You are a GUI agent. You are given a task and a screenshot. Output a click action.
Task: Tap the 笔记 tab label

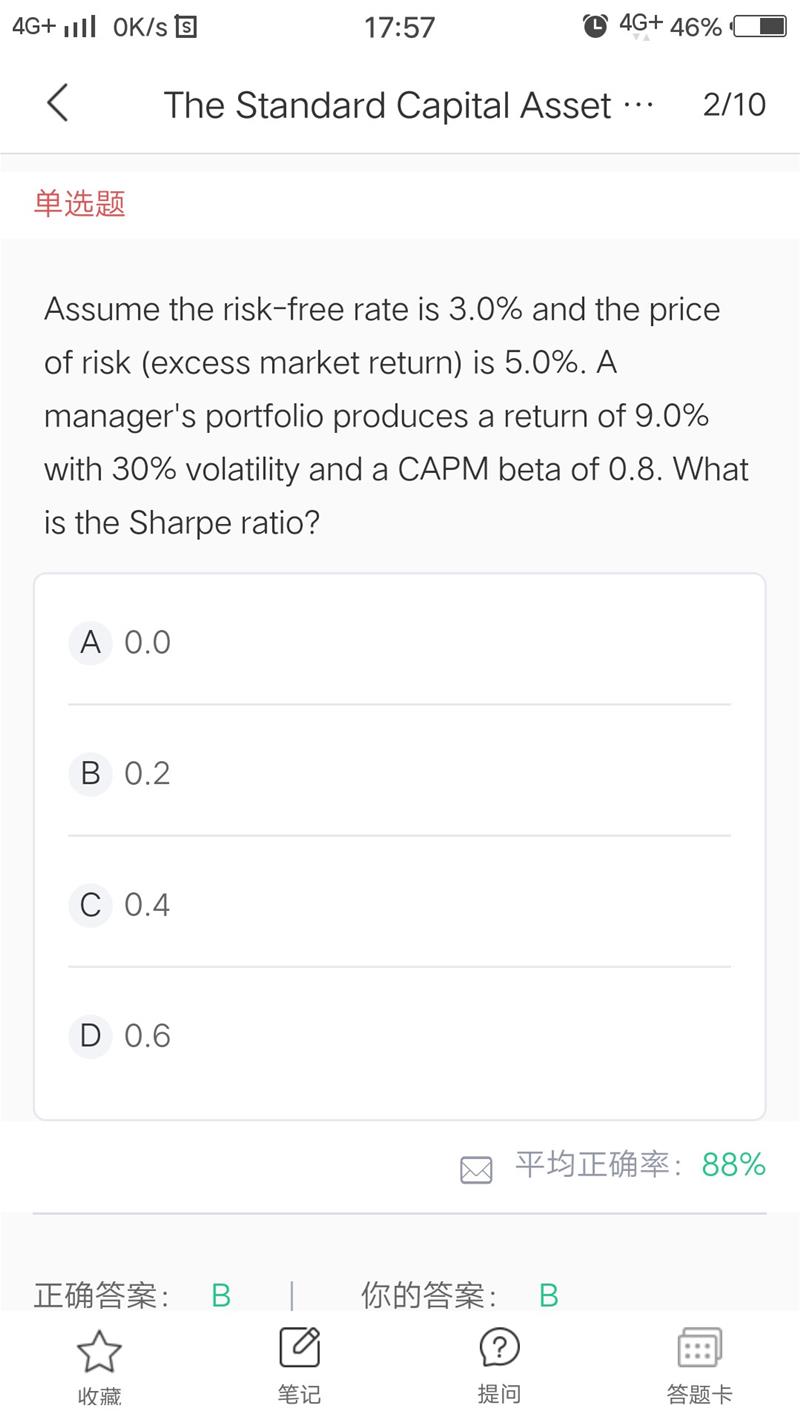[299, 1394]
